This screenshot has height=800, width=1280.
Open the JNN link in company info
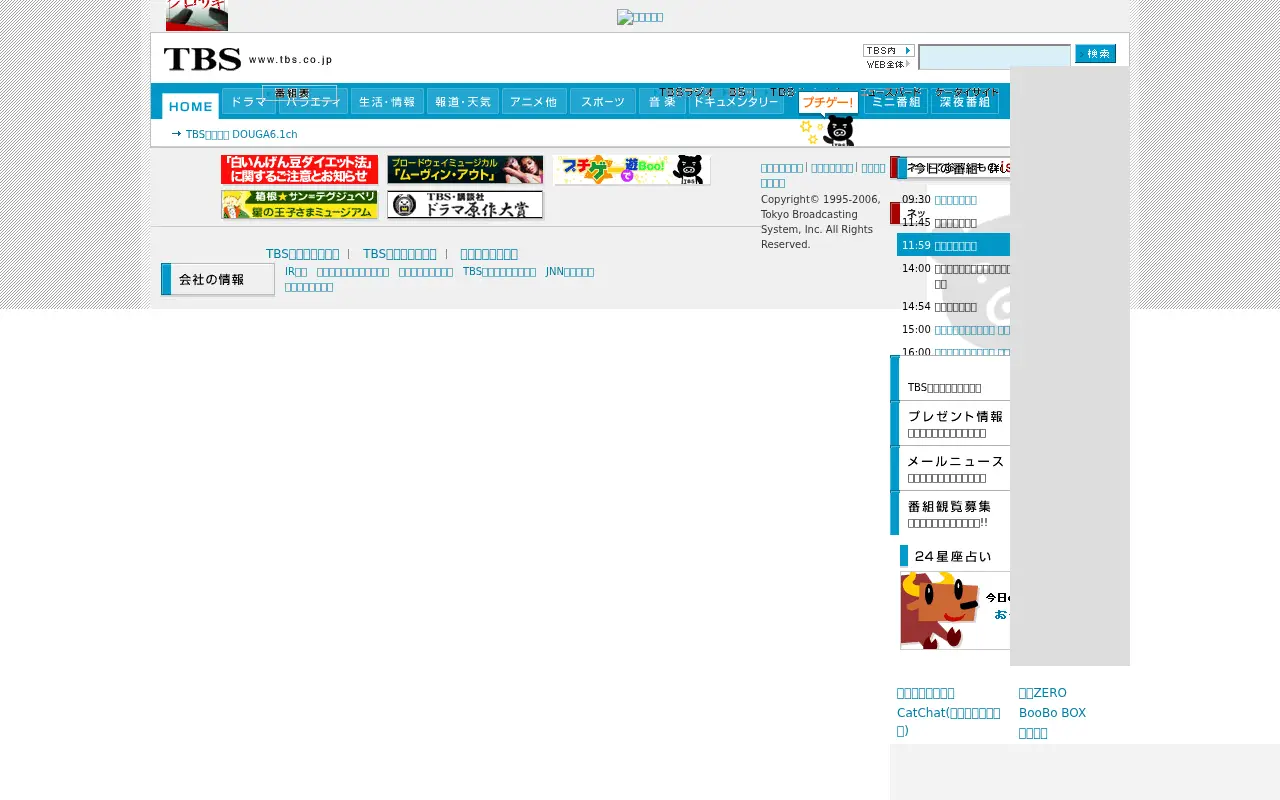coord(570,272)
